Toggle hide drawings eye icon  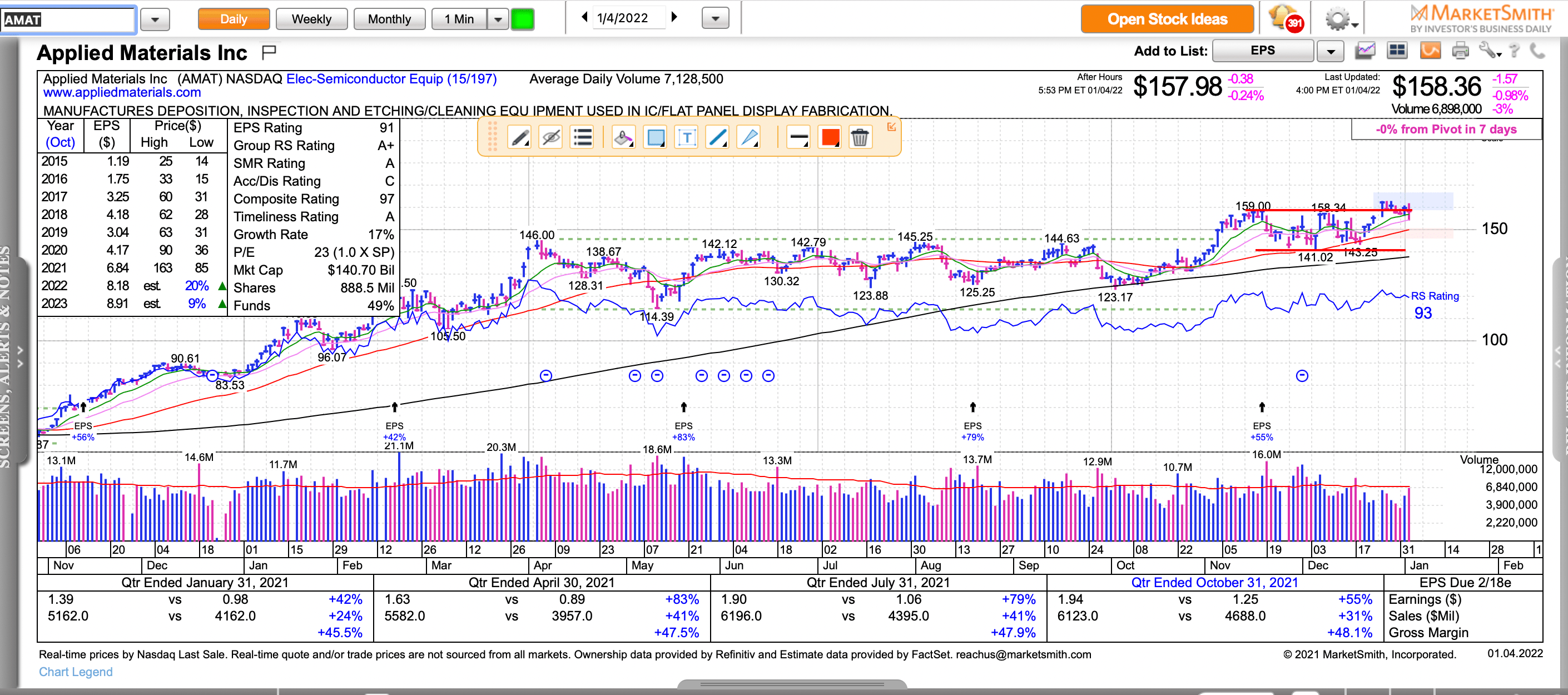click(x=551, y=137)
